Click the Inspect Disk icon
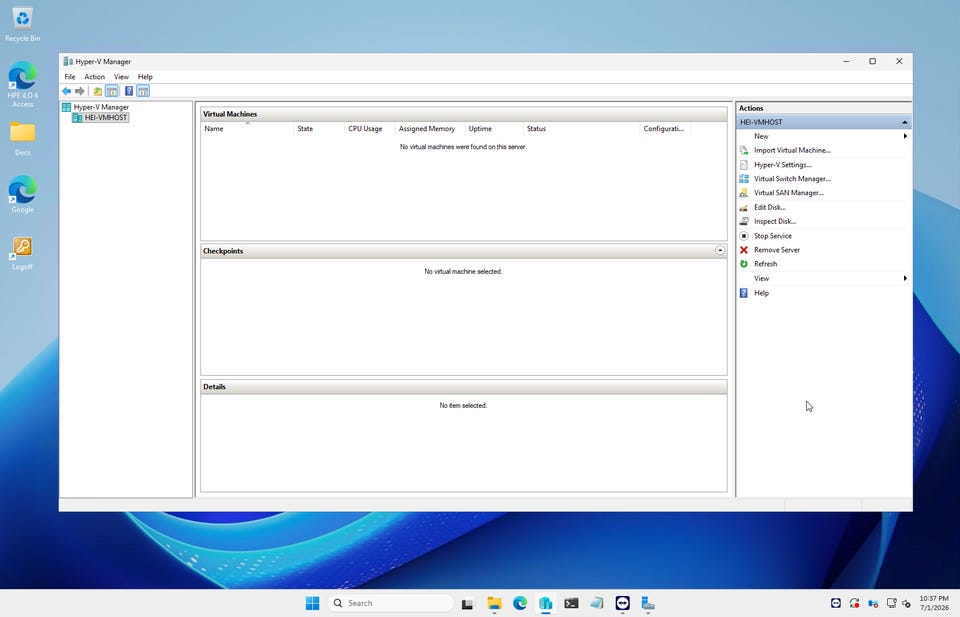 (x=744, y=222)
